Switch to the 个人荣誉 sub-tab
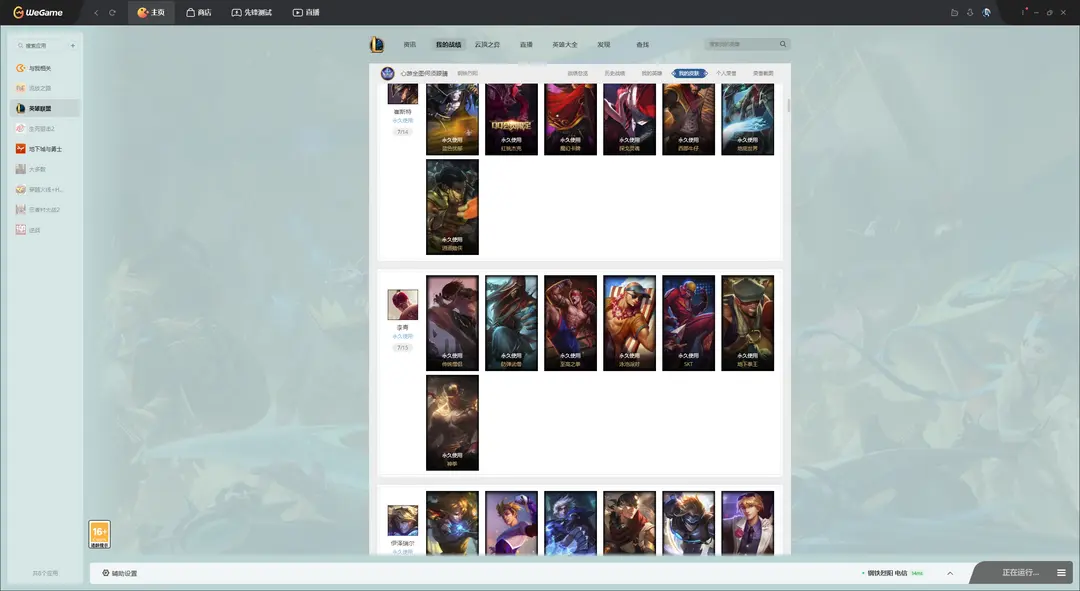This screenshot has height=591, width=1080. pos(726,73)
